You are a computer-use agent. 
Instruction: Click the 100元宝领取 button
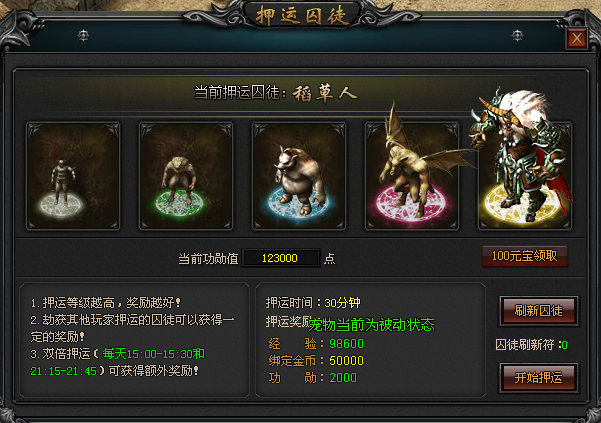click(x=525, y=256)
